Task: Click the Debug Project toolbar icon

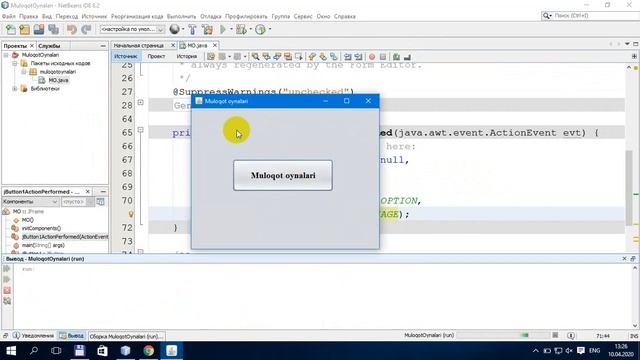Action: pos(241,29)
